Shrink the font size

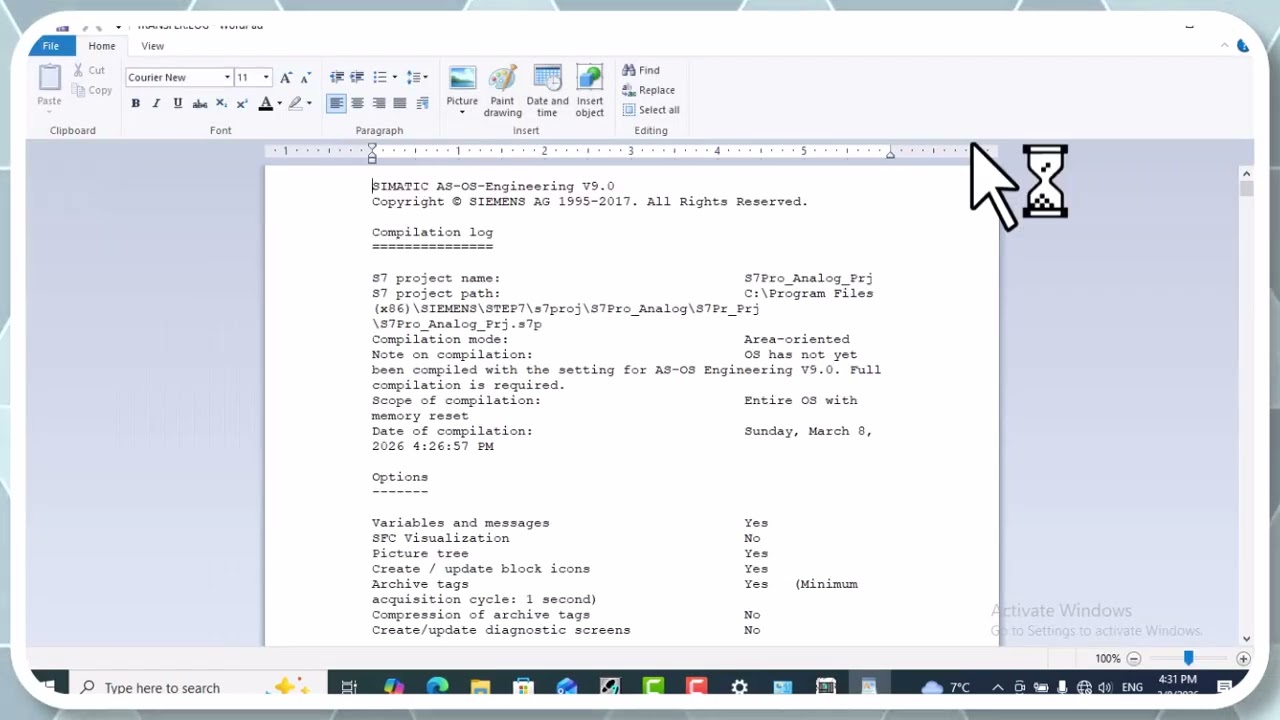pyautogui.click(x=305, y=77)
